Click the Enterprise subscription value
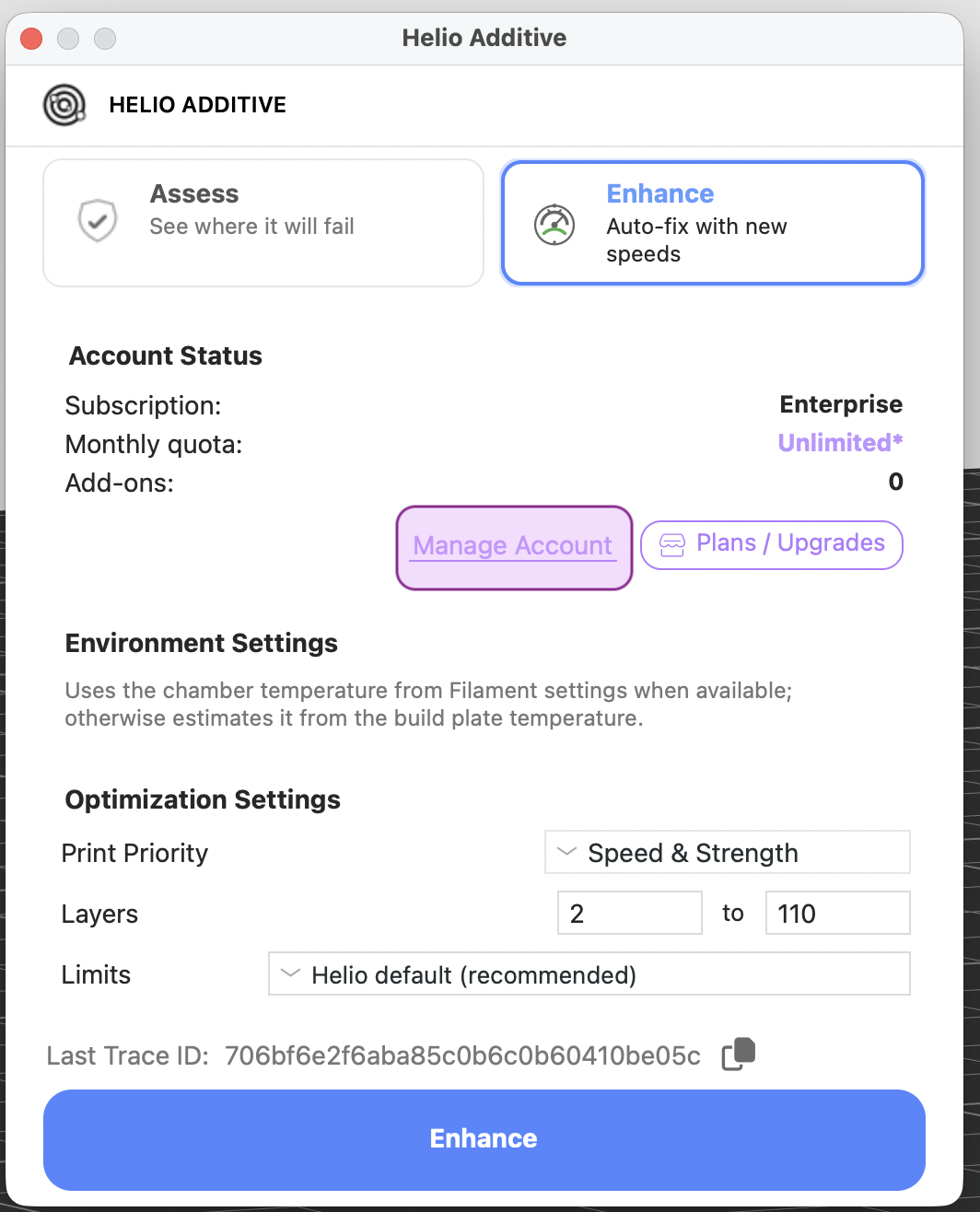 840,404
